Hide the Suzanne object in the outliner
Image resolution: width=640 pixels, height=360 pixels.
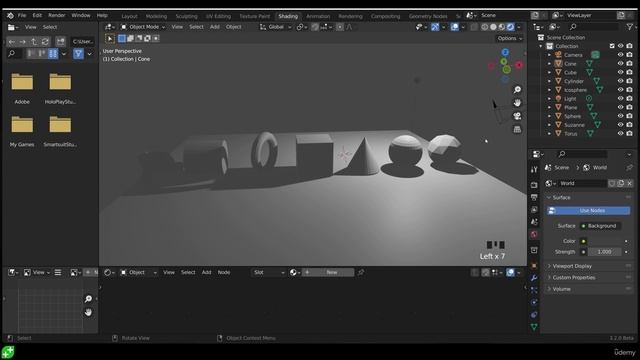coord(620,125)
